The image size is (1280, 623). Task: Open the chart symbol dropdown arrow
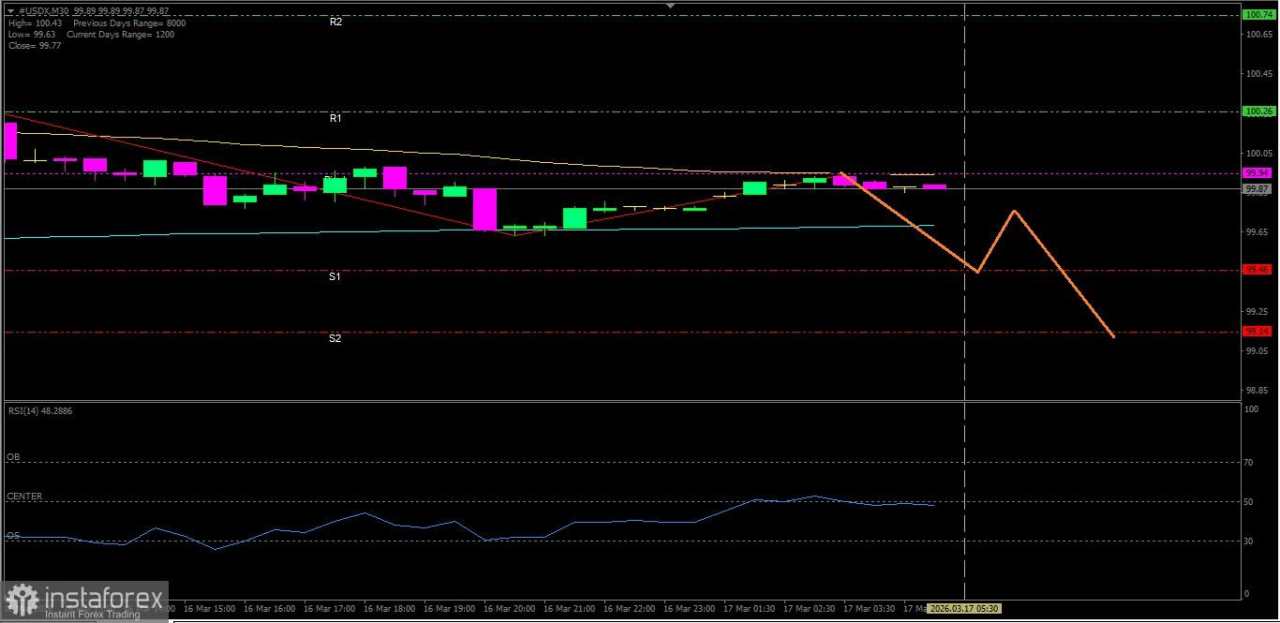(x=8, y=9)
